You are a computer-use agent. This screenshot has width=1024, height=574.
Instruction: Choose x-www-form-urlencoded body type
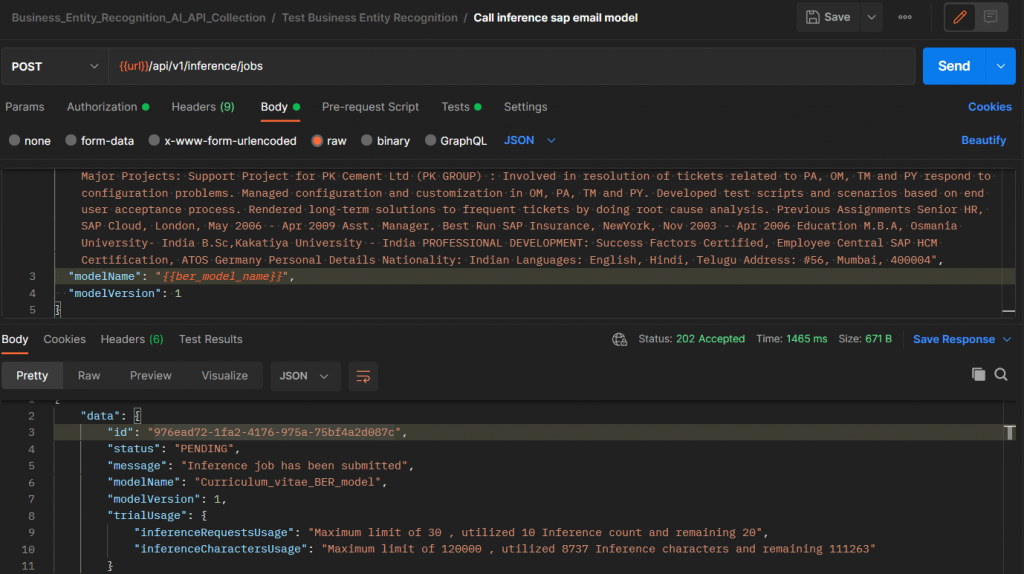[x=154, y=140]
